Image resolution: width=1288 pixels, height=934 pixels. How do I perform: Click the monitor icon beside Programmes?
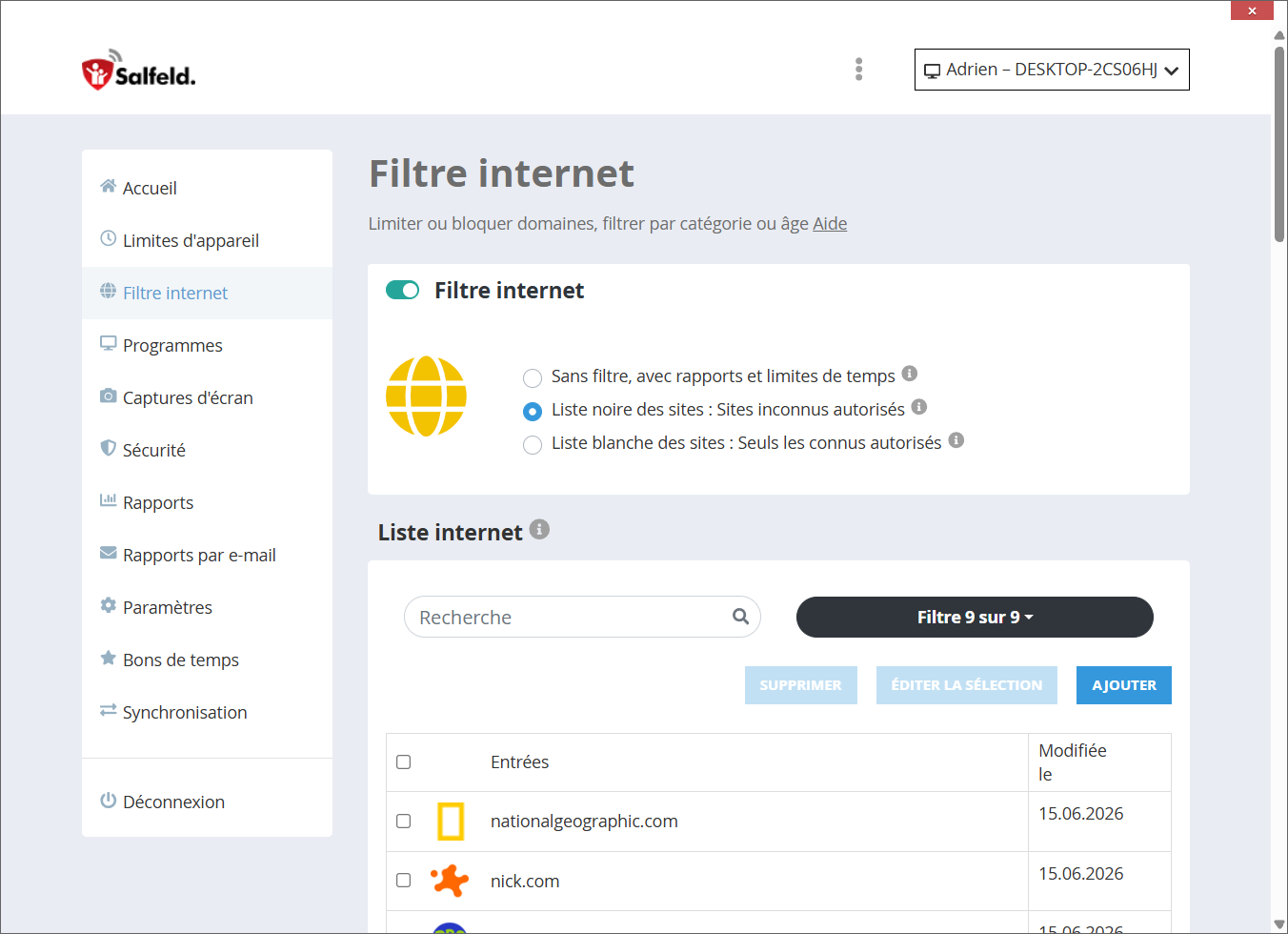tap(109, 343)
